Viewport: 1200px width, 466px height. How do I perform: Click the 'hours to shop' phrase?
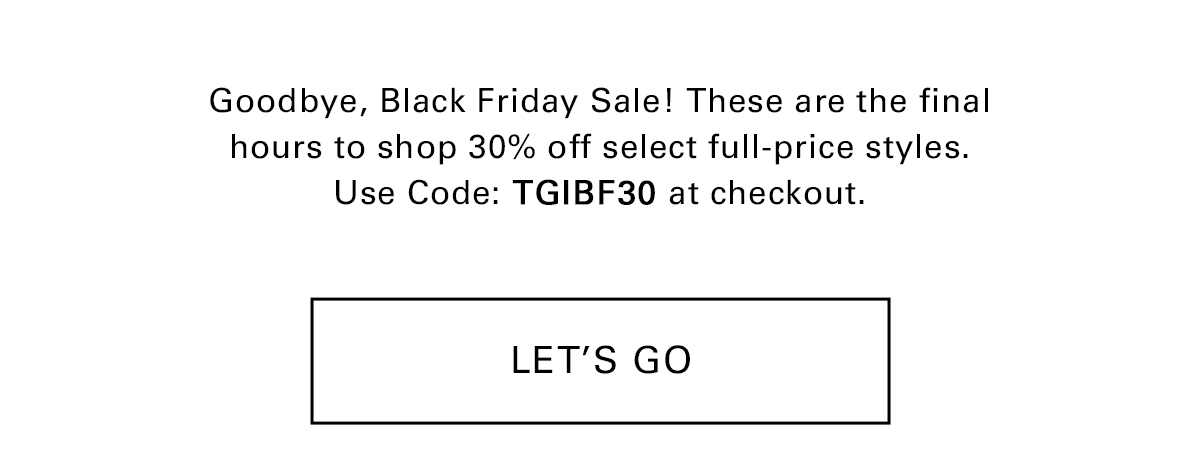pos(343,150)
